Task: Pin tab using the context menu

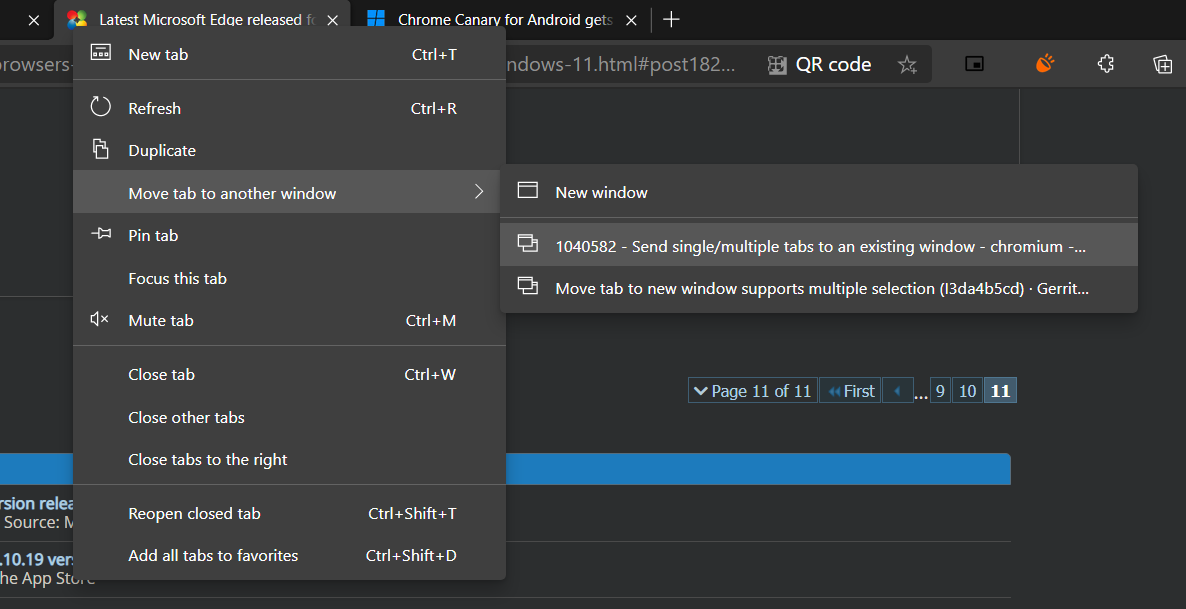Action: tap(153, 236)
